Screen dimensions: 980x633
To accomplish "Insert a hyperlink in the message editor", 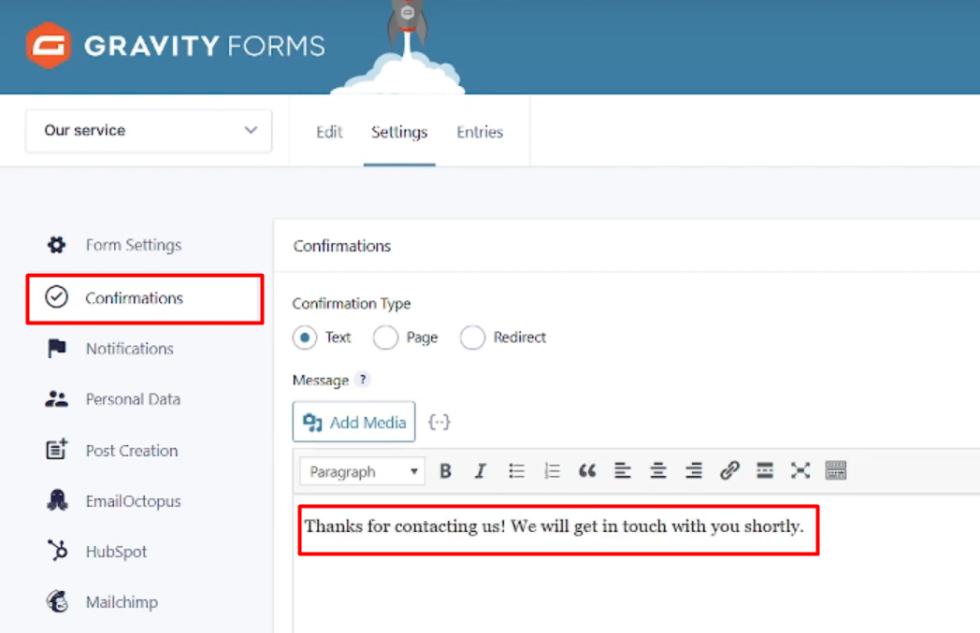I will (729, 470).
